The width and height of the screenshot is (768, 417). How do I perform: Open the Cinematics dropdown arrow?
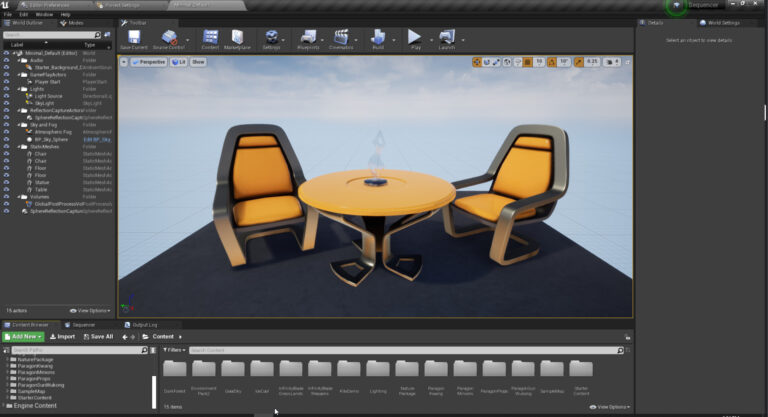click(356, 40)
